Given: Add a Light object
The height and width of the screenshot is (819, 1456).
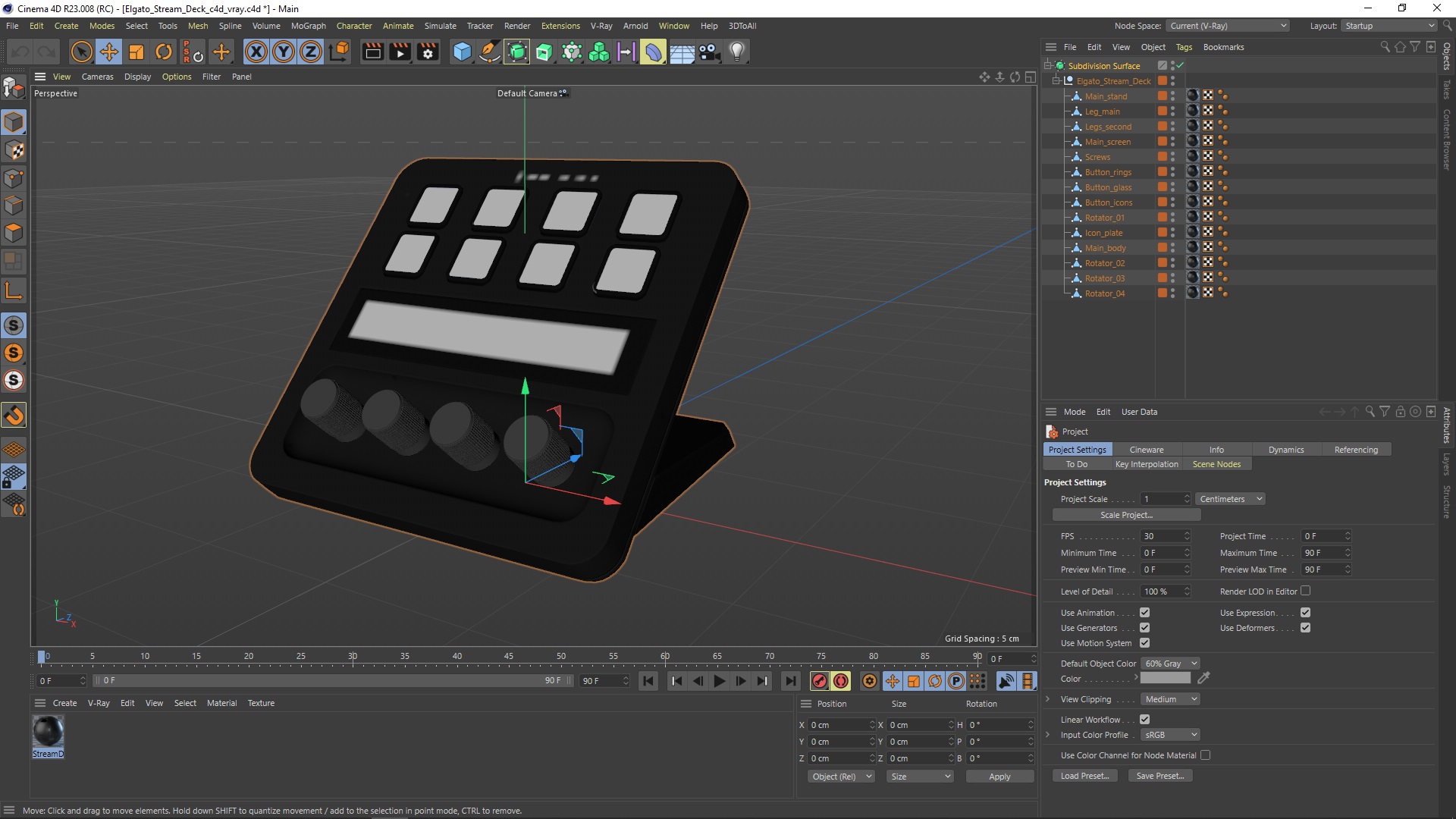Looking at the screenshot, I should 737,52.
